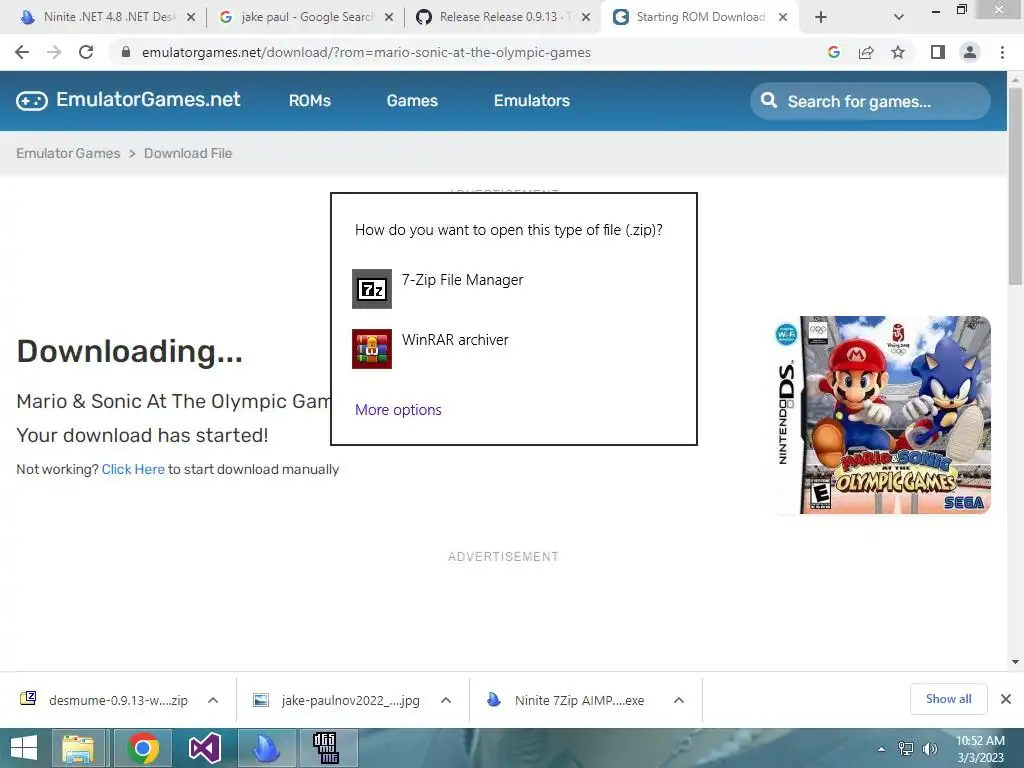
Task: Close the Release 0.9.13 GitHub tab
Action: (586, 17)
